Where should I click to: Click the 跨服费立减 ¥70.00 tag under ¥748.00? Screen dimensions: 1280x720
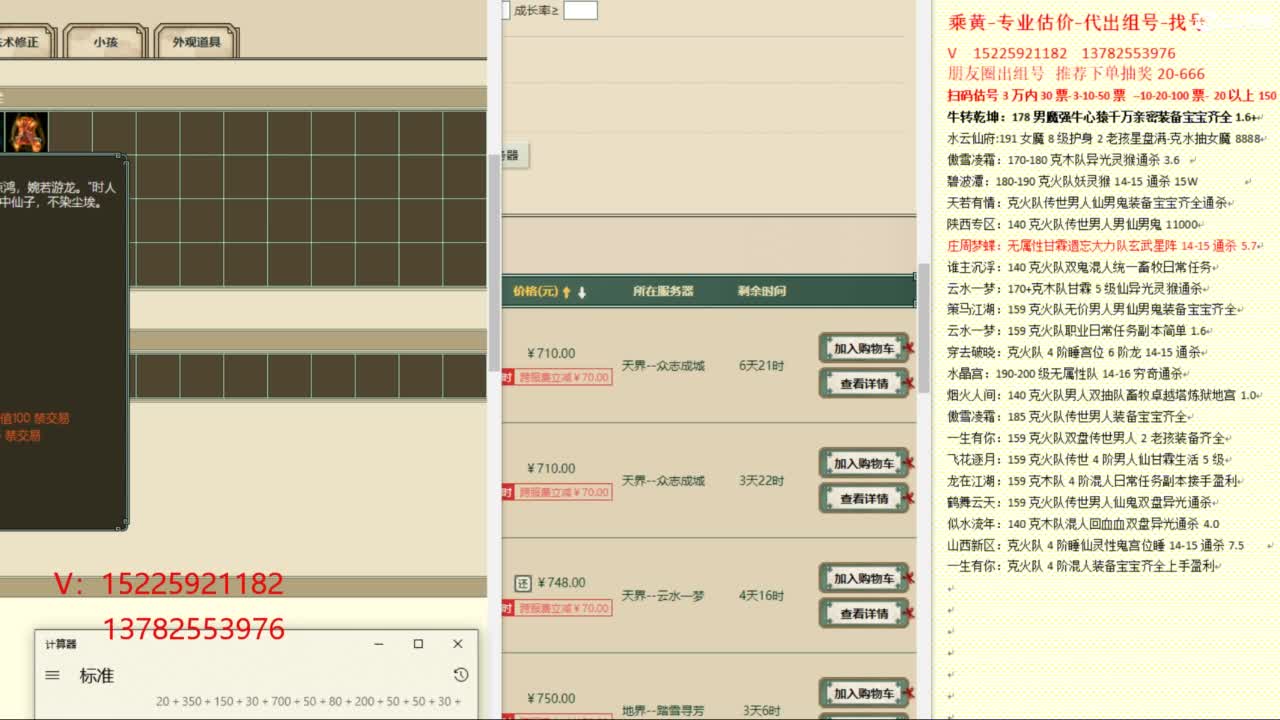pyautogui.click(x=564, y=608)
